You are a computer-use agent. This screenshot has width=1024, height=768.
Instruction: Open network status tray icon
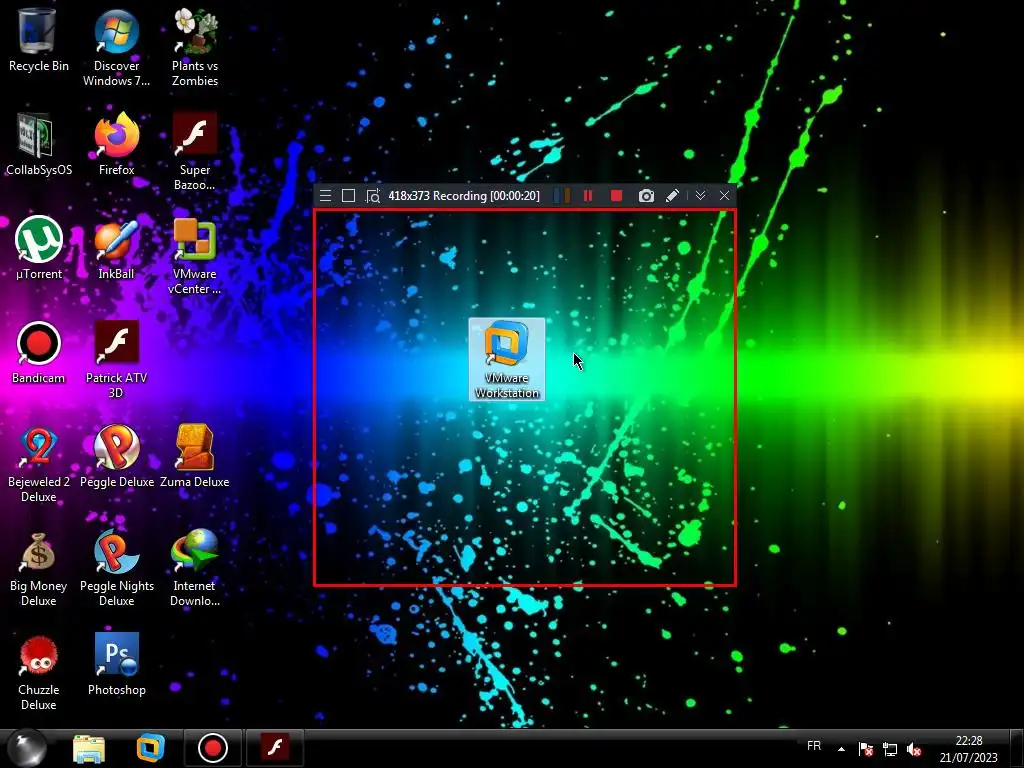pos(889,749)
